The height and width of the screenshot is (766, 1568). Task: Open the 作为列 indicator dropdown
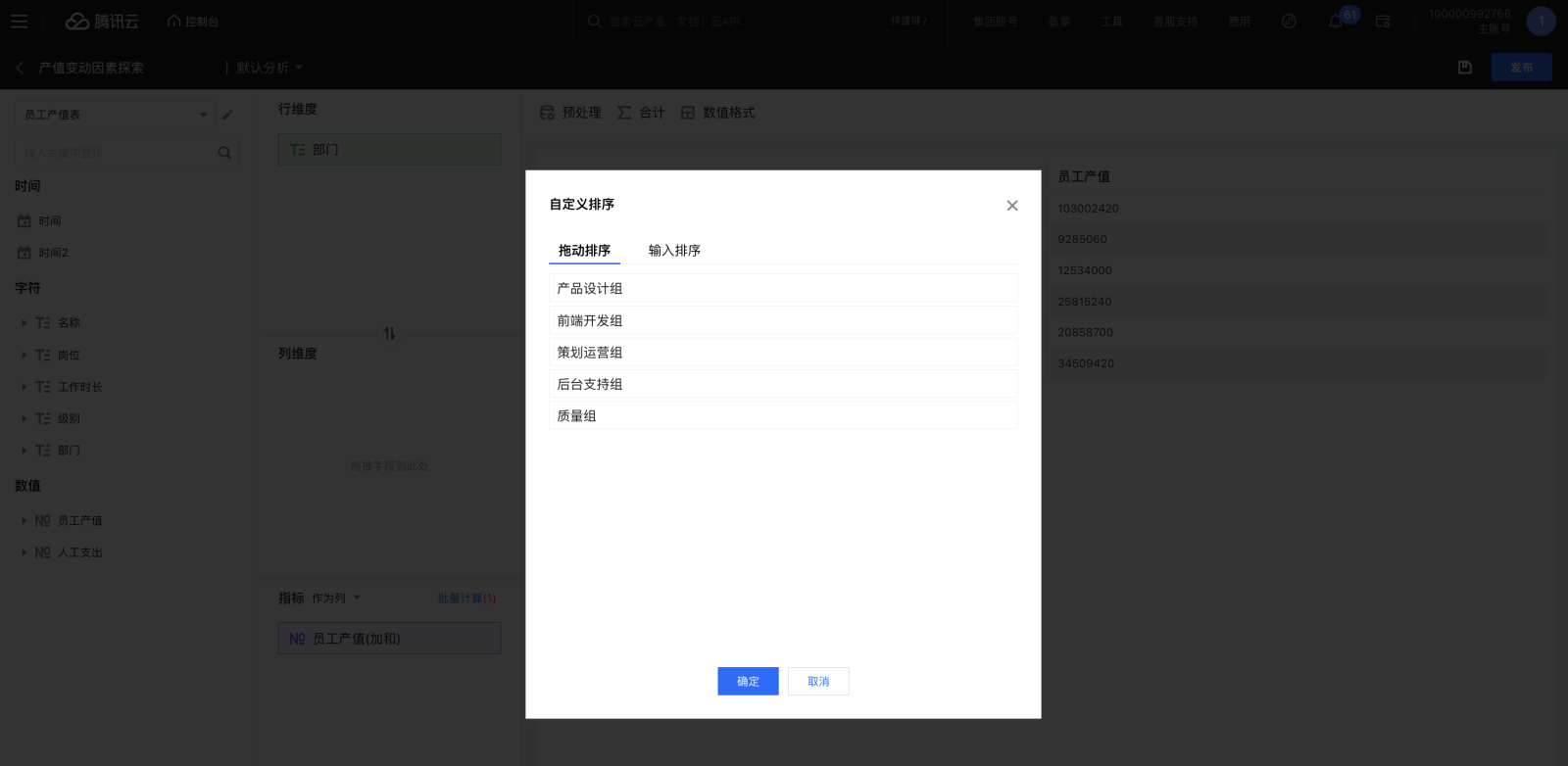coord(336,598)
